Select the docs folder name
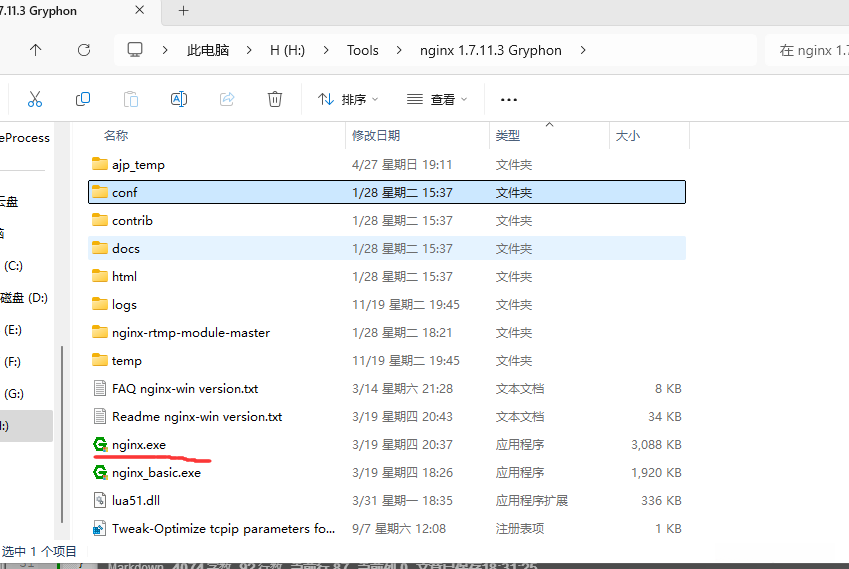The image size is (849, 569). tap(126, 248)
